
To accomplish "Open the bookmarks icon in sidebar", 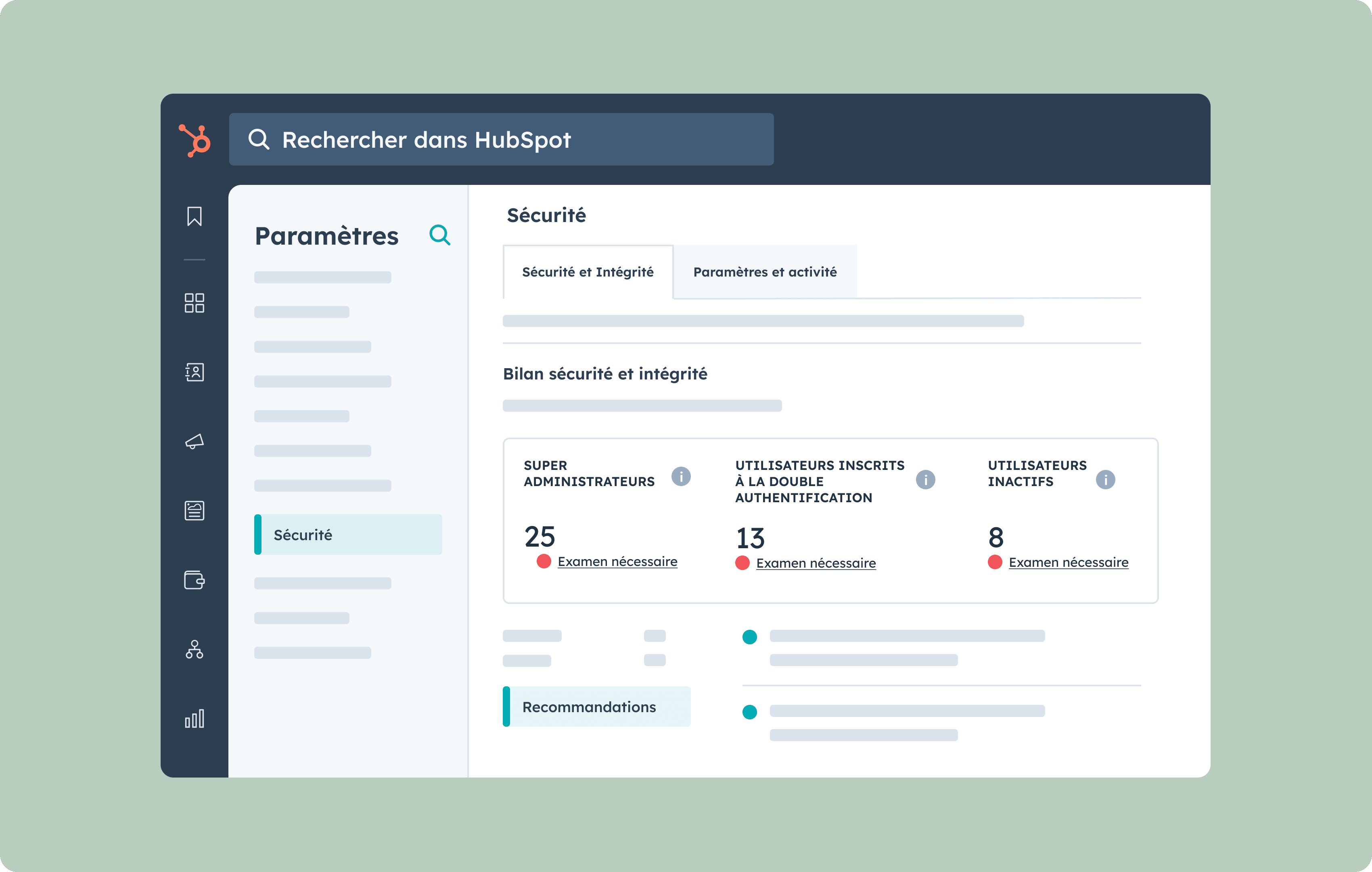I will [194, 216].
